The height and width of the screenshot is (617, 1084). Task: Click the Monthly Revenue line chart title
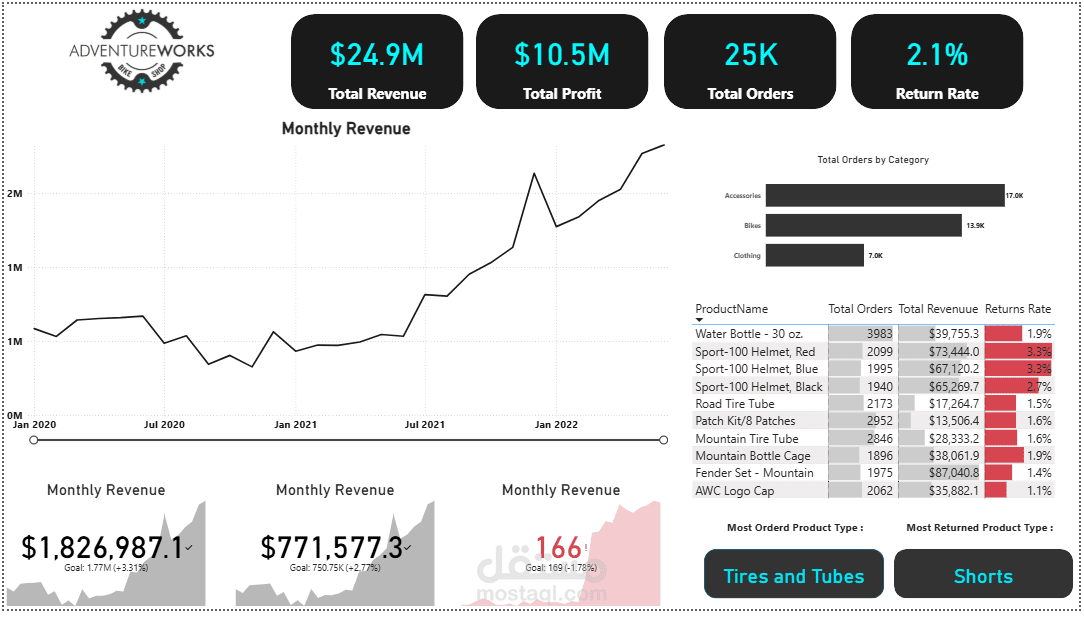(x=346, y=129)
